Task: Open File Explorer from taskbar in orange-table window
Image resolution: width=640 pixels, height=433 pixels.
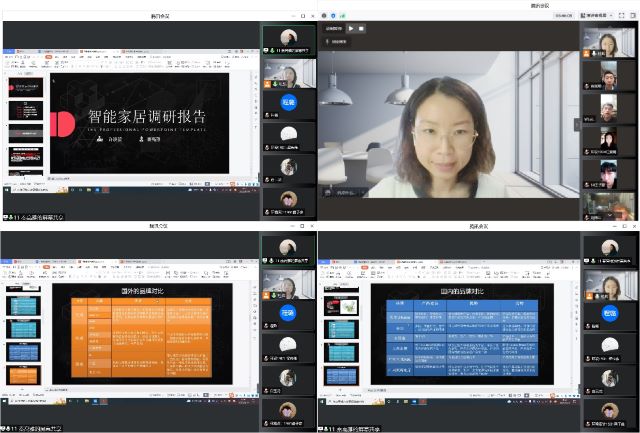Action: (x=87, y=402)
